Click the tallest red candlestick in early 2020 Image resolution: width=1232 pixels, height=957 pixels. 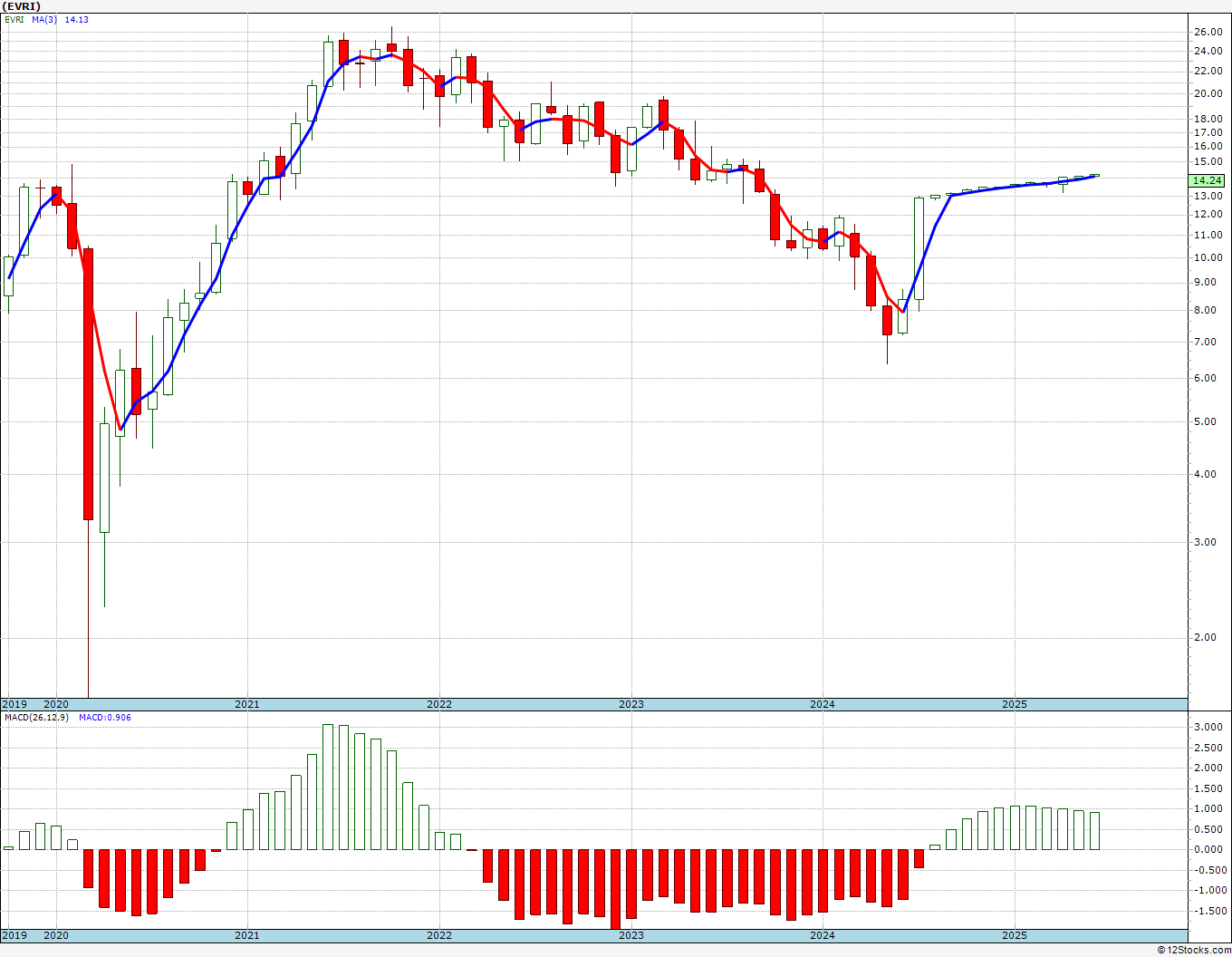(x=89, y=383)
